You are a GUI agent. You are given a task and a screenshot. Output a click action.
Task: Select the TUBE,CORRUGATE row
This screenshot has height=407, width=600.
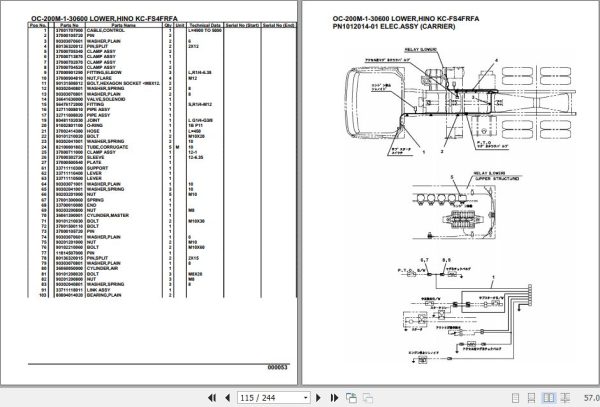[x=162, y=147]
